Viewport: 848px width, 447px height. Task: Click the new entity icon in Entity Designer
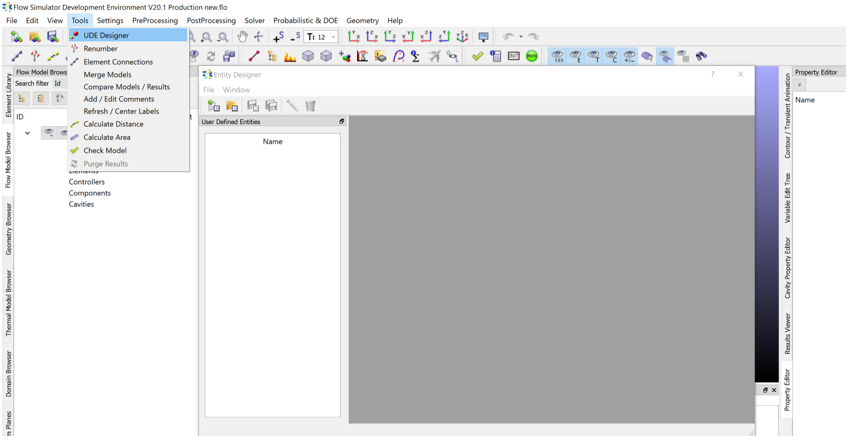pyautogui.click(x=214, y=106)
